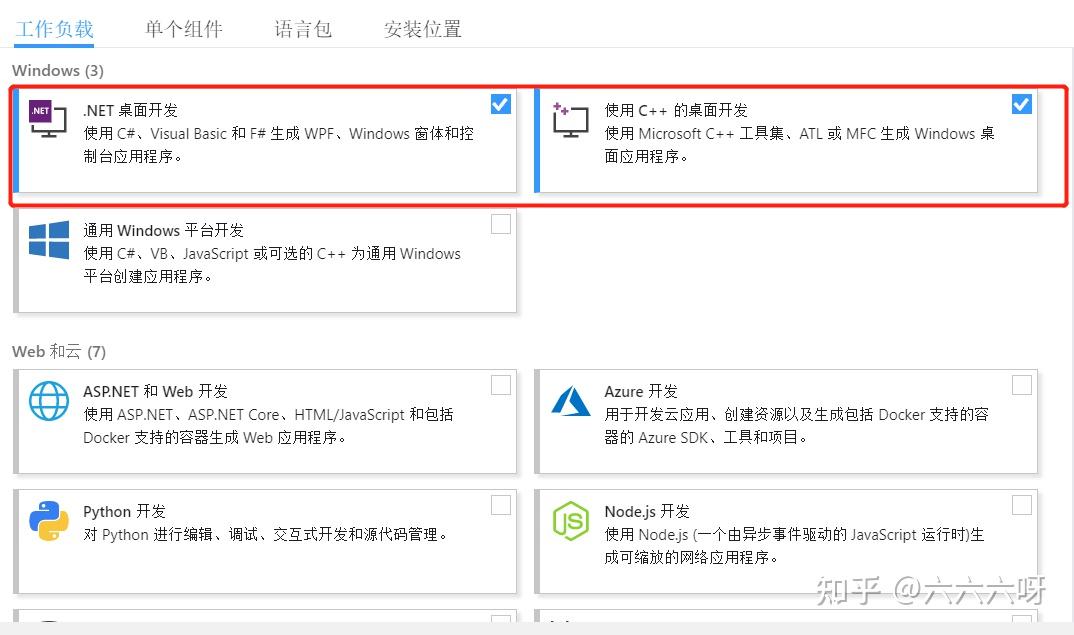1074x635 pixels.
Task: Click the Python 开发 title text
Action: 124,511
